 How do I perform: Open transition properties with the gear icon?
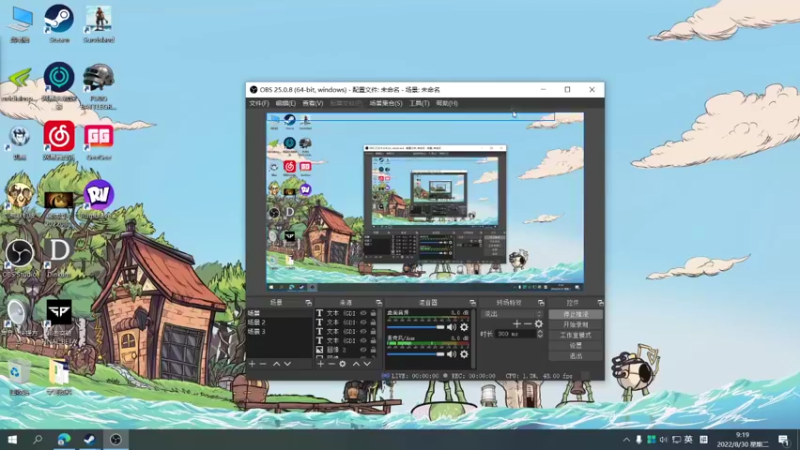pos(538,323)
